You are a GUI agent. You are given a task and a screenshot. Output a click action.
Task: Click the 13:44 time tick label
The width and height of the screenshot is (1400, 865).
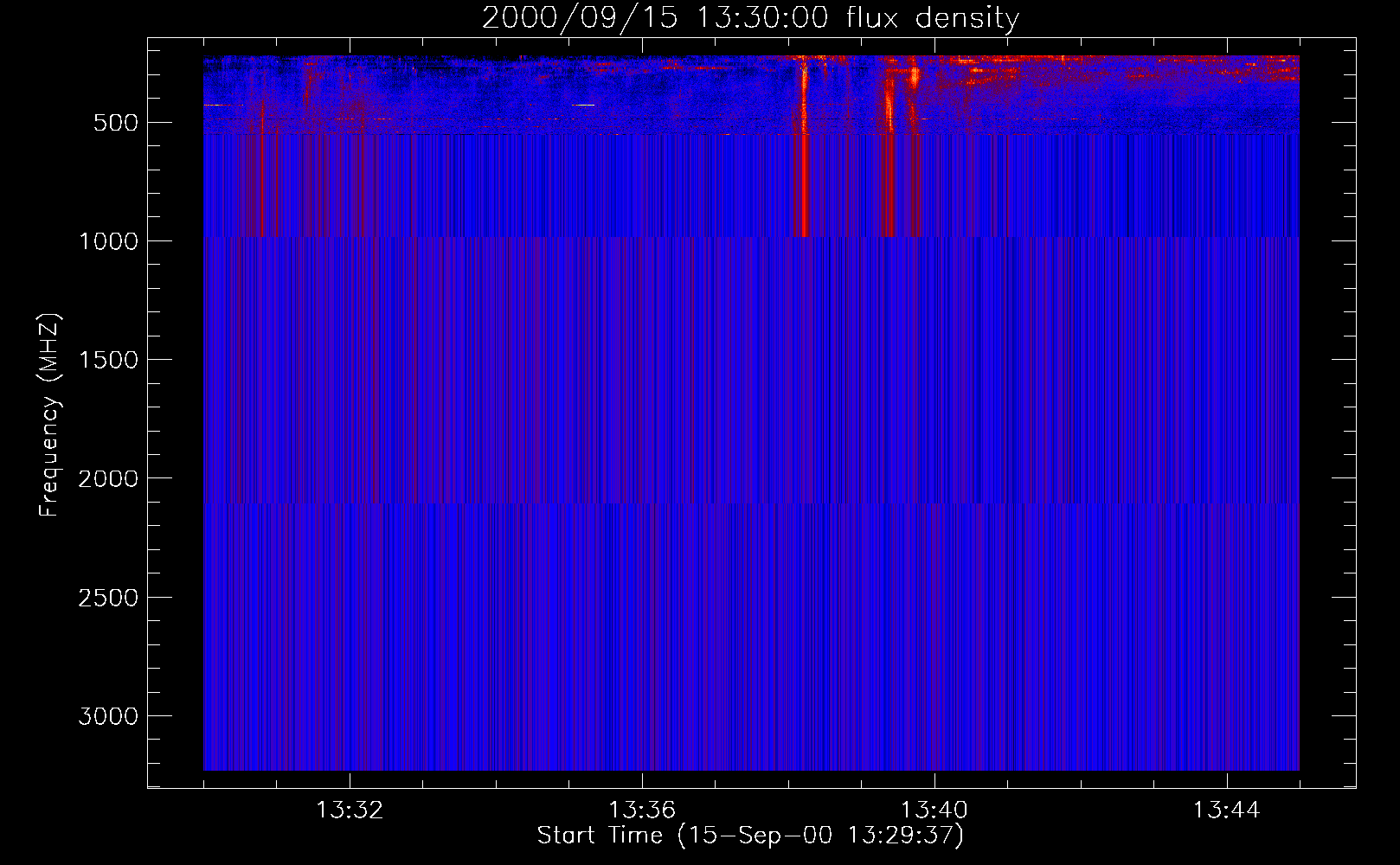click(1226, 811)
